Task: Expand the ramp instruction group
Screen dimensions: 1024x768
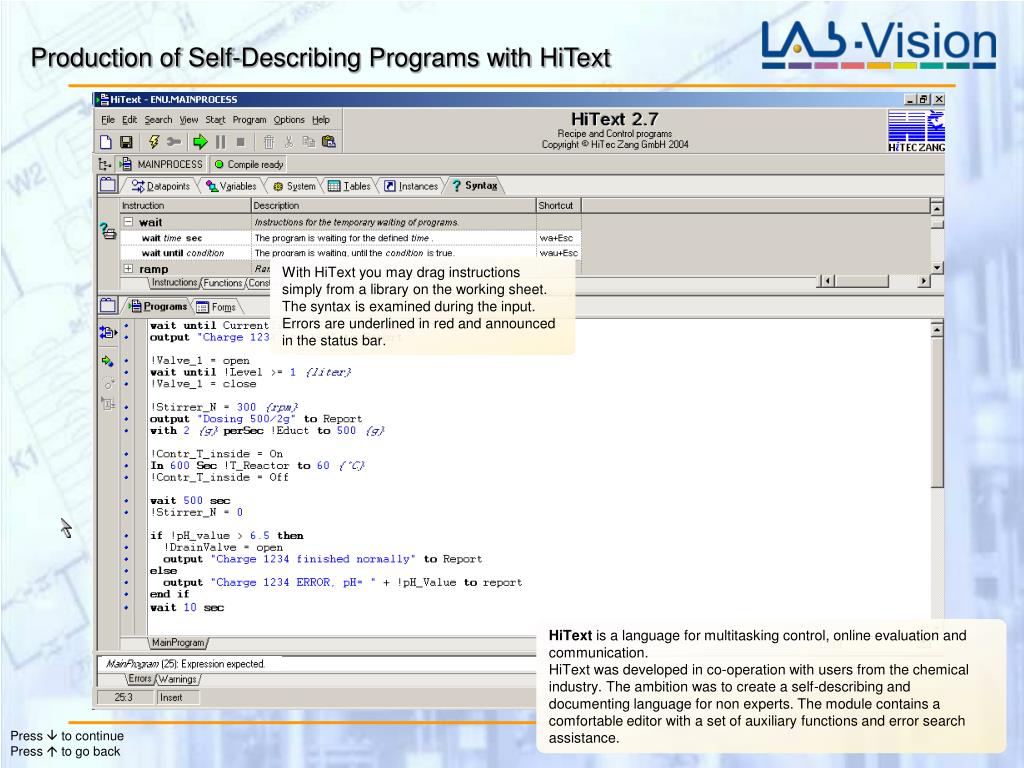Action: [129, 268]
